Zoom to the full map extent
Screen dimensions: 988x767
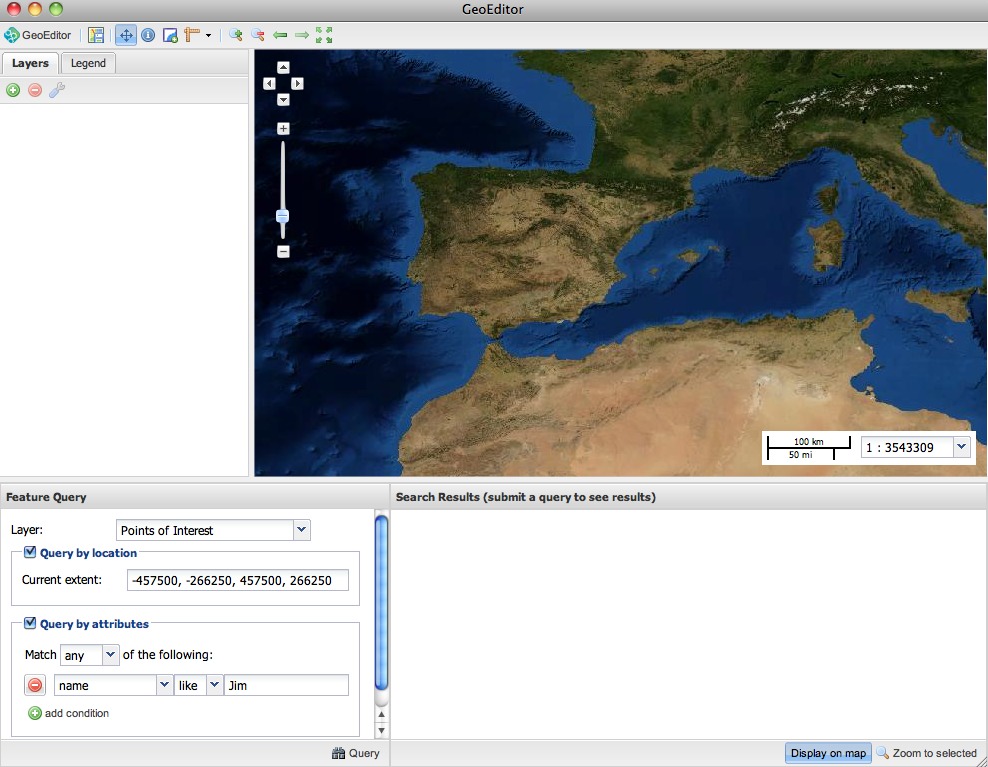[324, 35]
